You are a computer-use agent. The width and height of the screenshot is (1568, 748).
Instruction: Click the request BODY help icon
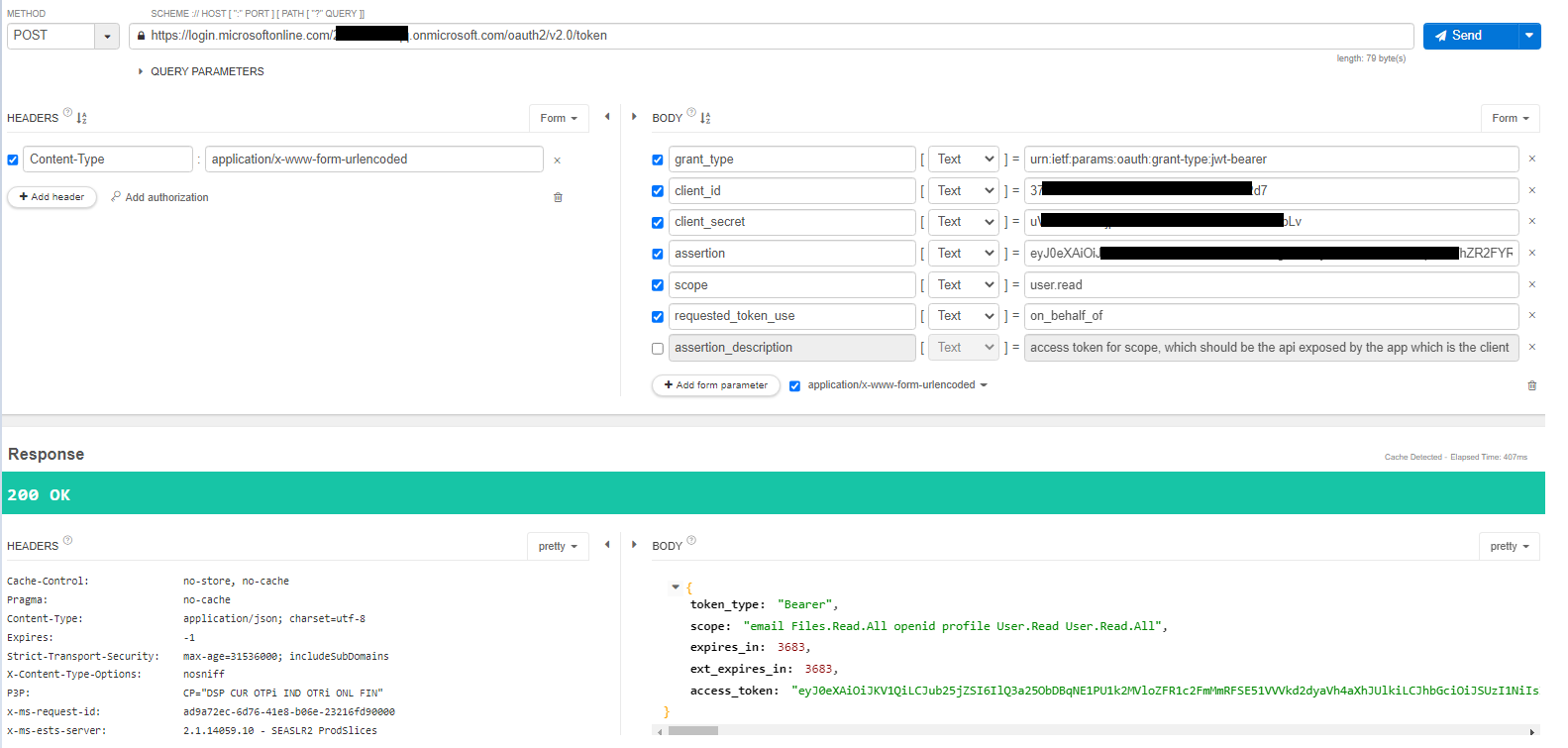[x=691, y=112]
